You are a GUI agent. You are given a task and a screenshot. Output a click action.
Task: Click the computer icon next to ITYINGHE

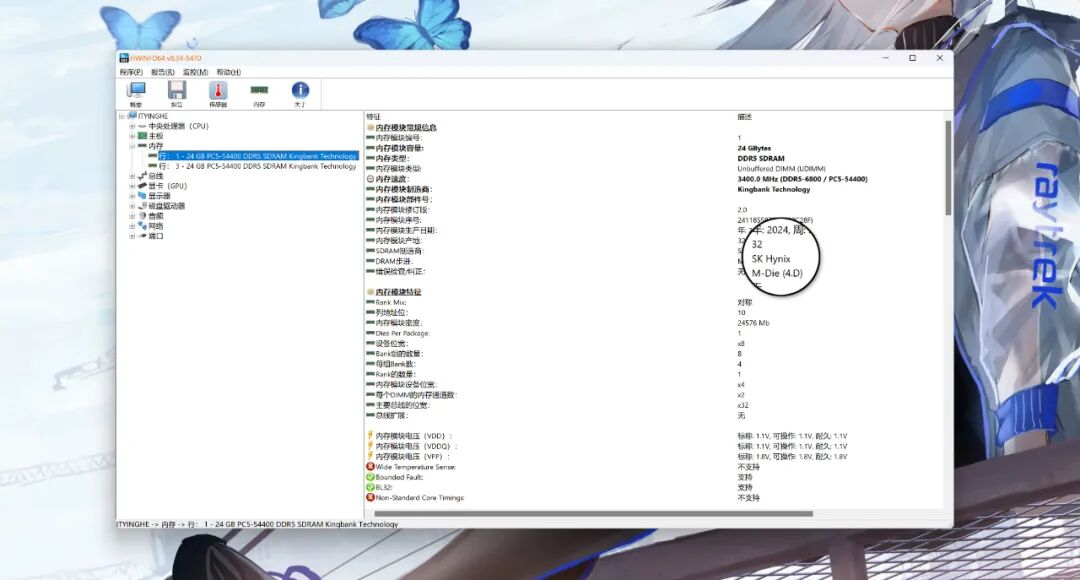coord(132,116)
